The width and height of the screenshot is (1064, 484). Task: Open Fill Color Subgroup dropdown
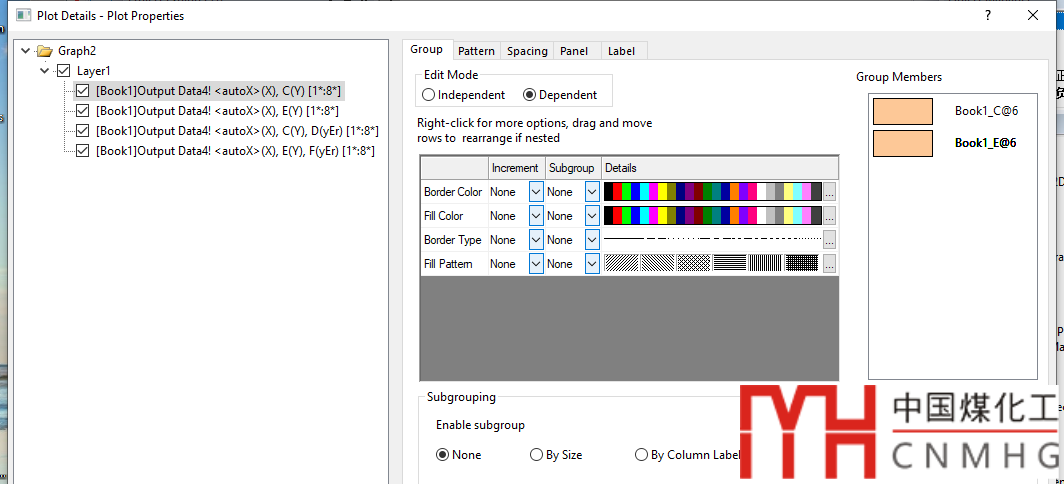591,216
